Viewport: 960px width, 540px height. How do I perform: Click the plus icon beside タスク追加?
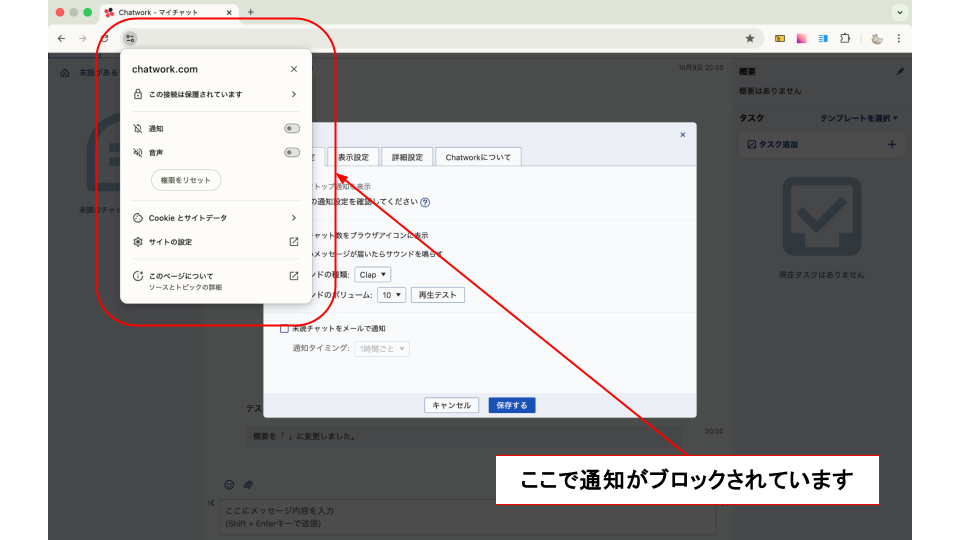point(892,144)
